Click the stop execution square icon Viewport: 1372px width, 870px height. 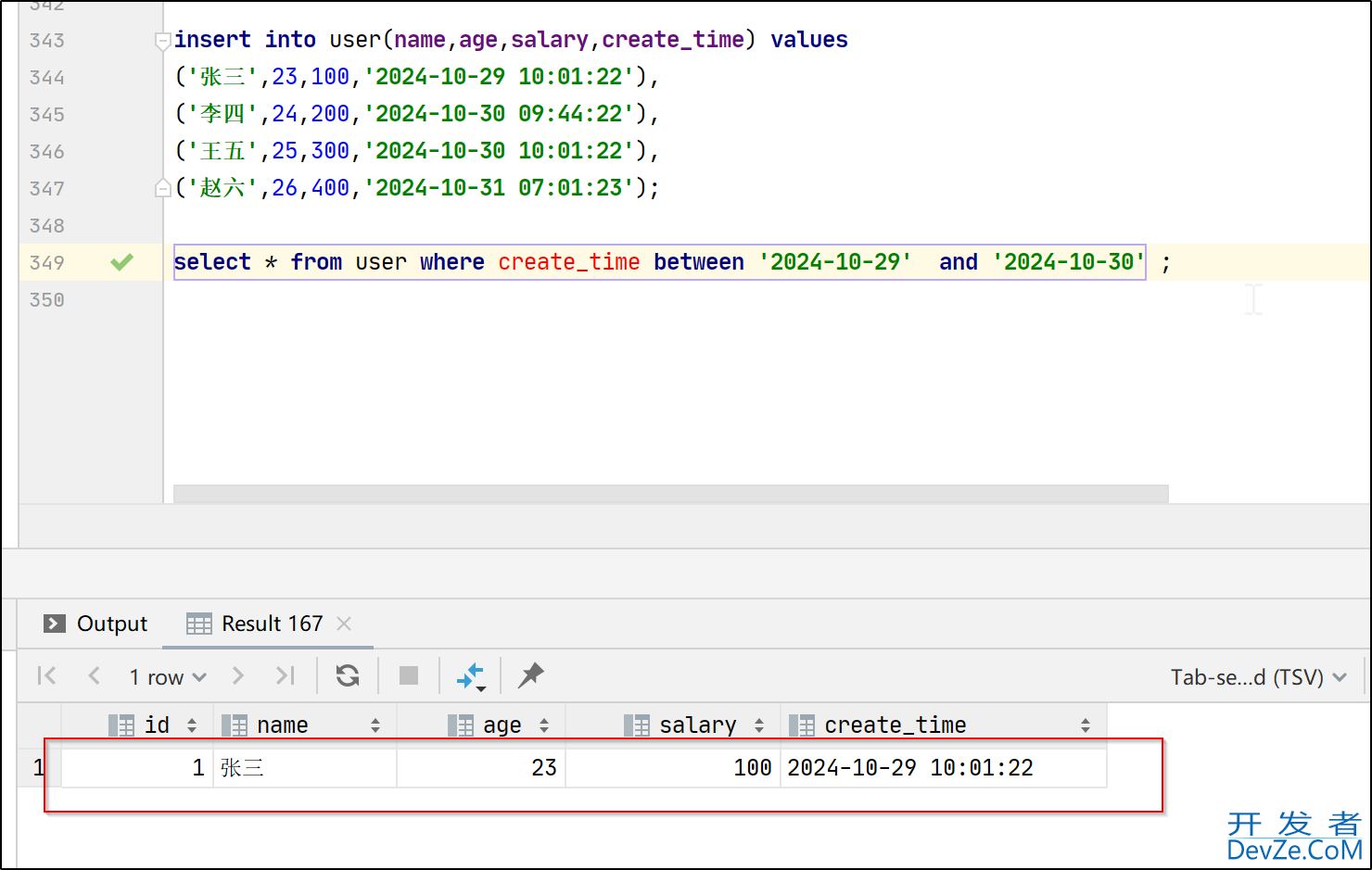409,675
